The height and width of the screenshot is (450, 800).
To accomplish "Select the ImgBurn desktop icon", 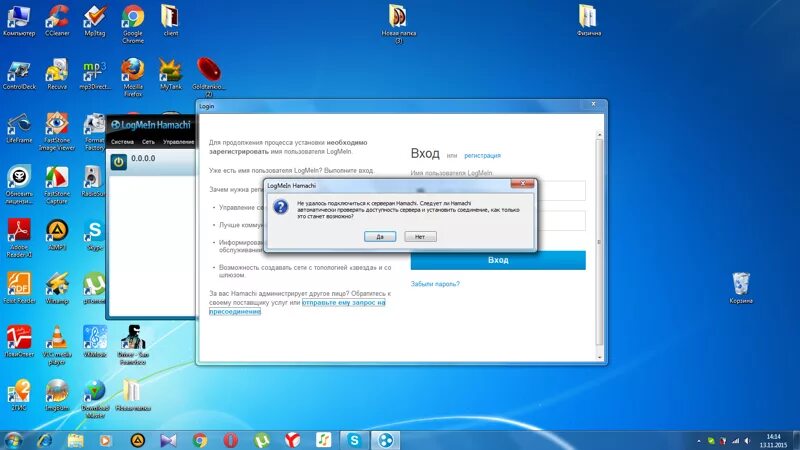I will coord(57,395).
